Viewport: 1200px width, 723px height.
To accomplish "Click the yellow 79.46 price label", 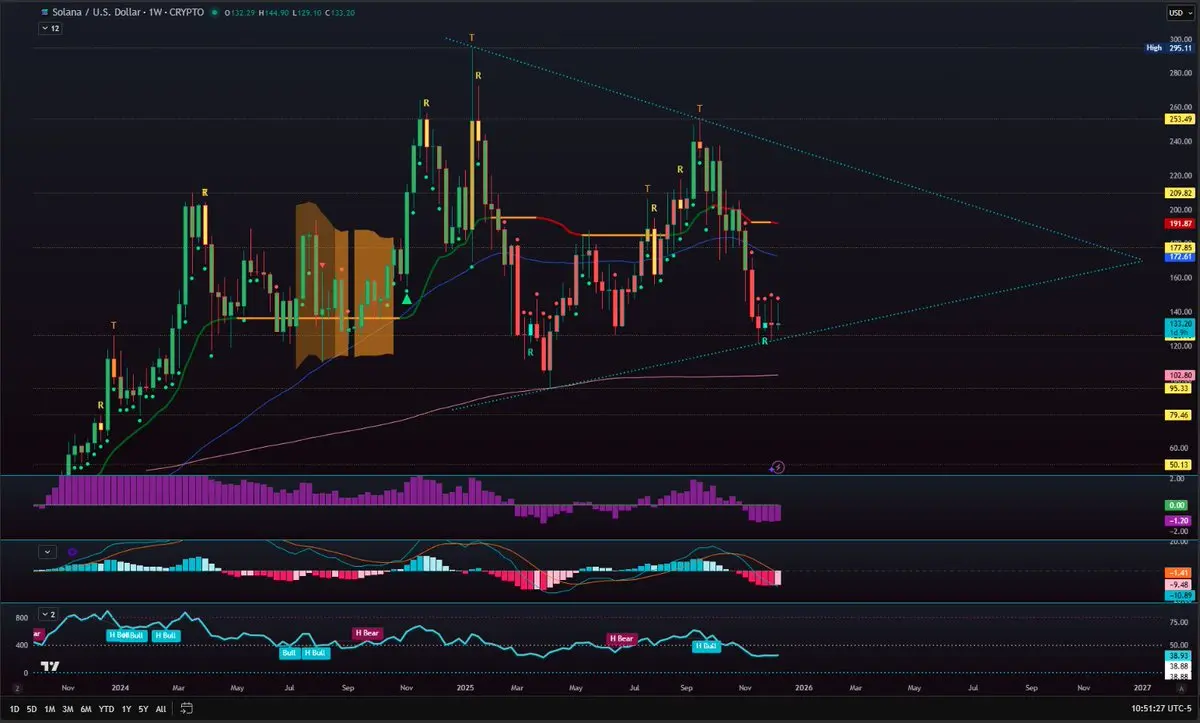I will point(1180,415).
